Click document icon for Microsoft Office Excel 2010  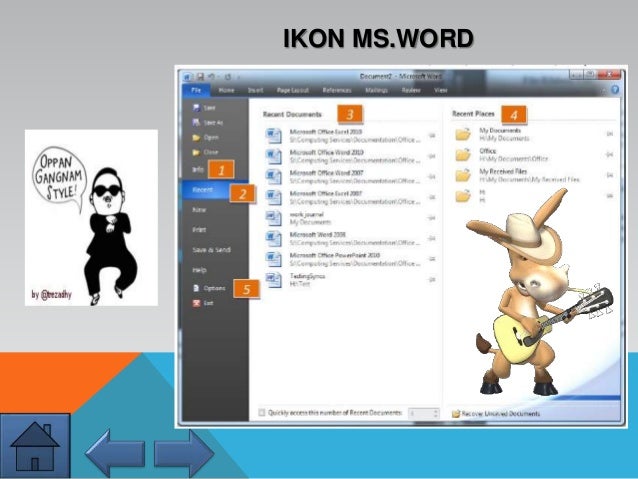pyautogui.click(x=273, y=136)
